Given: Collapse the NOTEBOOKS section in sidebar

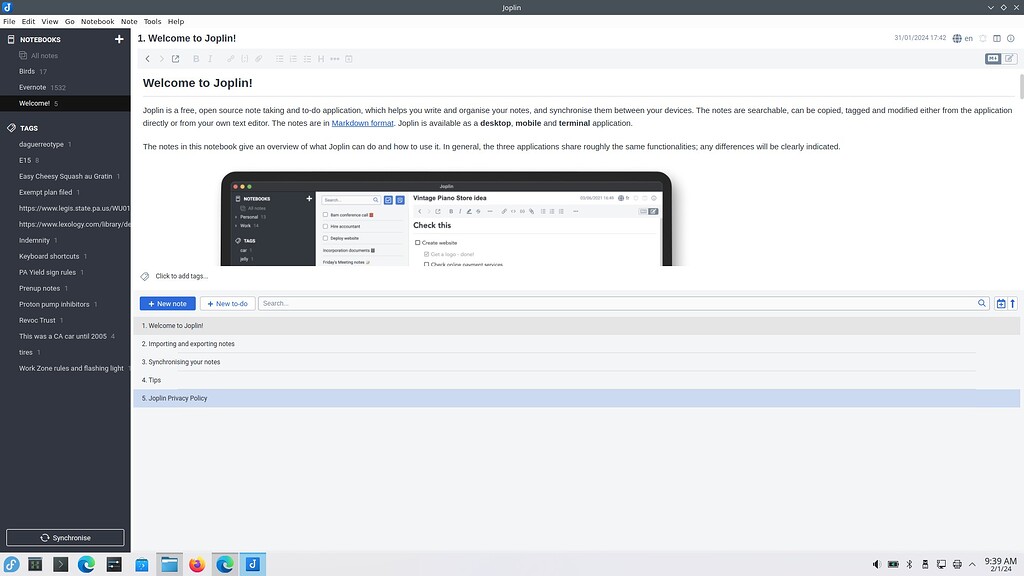Looking at the screenshot, I should [40, 39].
